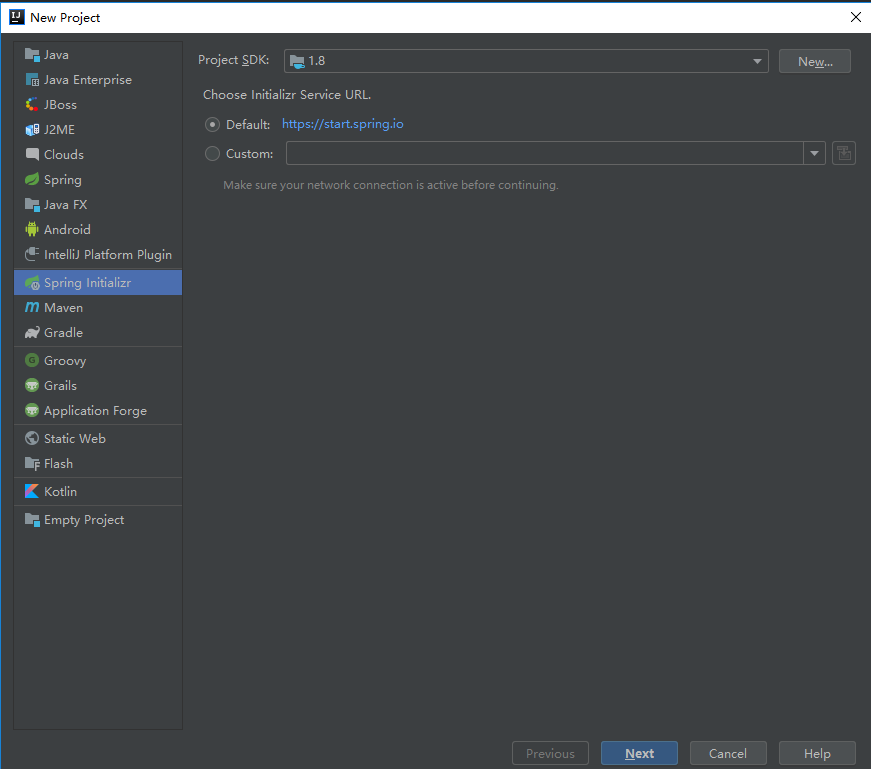Click the custom URL import icon button
This screenshot has width=871, height=769.
point(844,153)
